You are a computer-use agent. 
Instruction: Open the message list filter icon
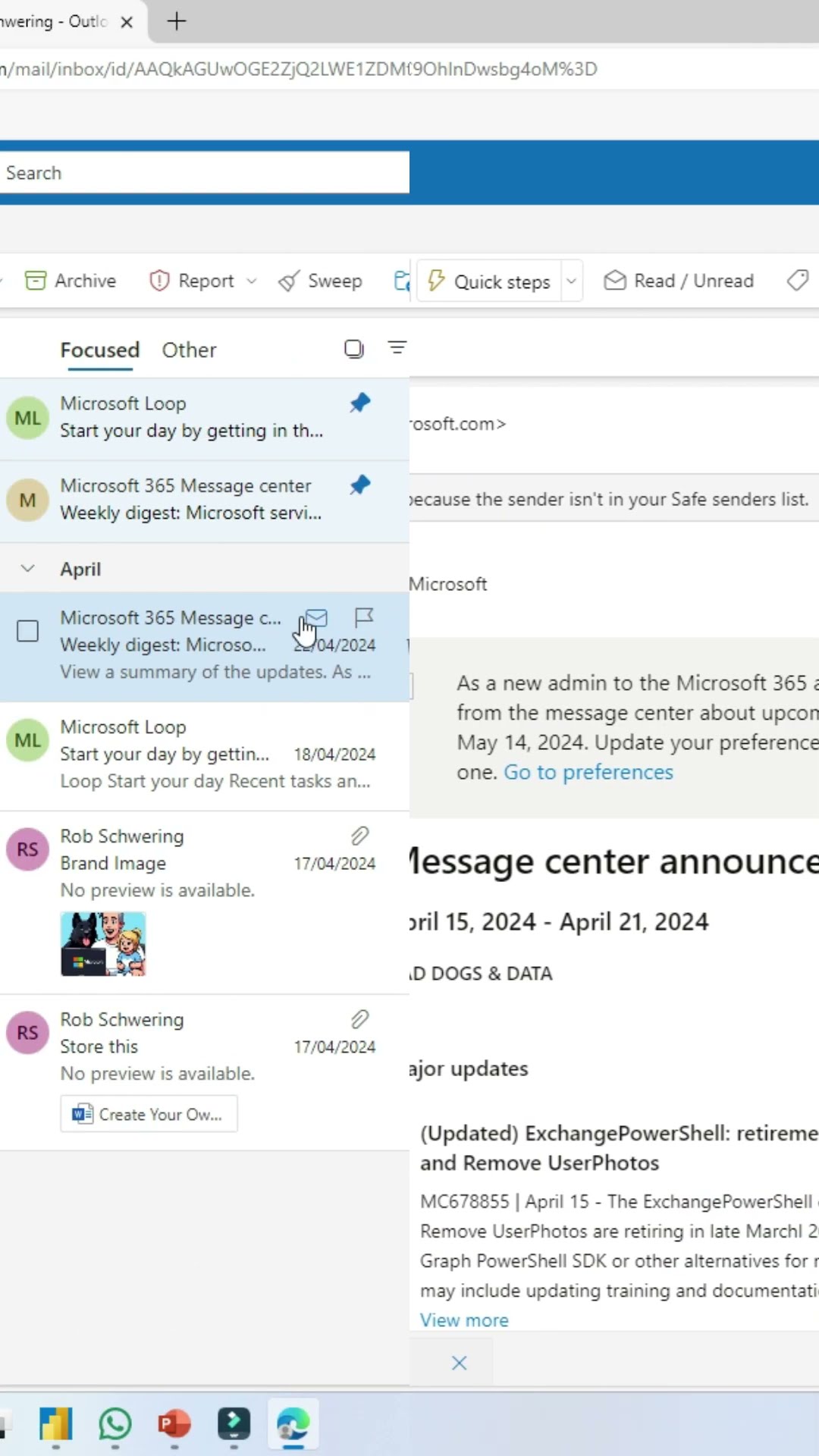click(x=397, y=348)
